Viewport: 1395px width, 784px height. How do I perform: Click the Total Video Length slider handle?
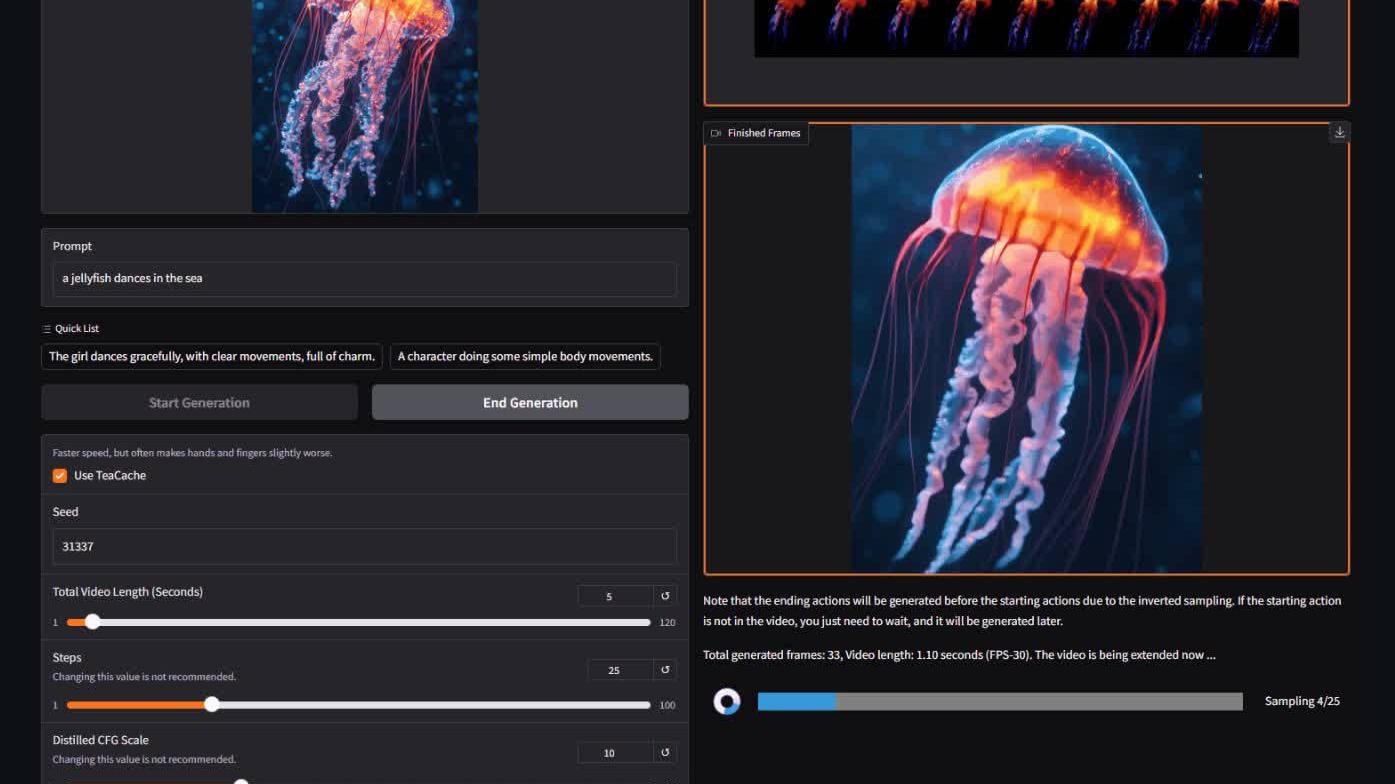[x=93, y=622]
